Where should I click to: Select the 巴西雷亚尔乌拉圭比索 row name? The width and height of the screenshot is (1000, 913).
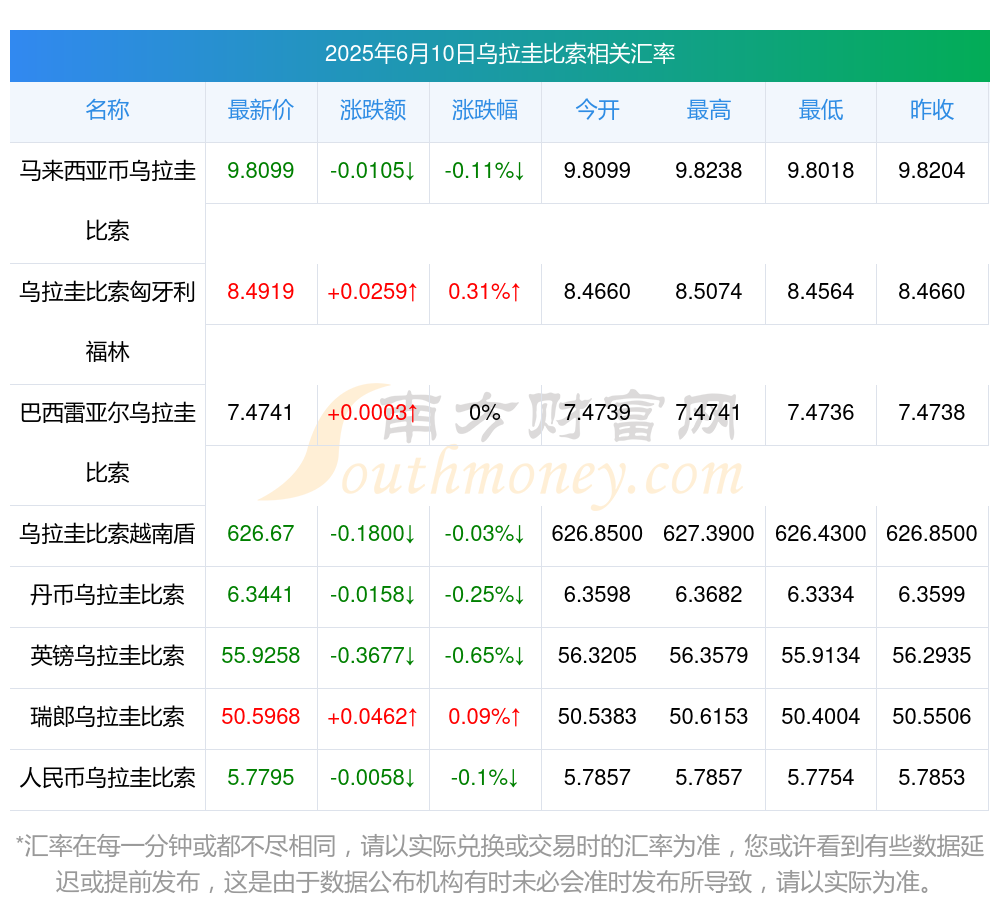pos(107,443)
